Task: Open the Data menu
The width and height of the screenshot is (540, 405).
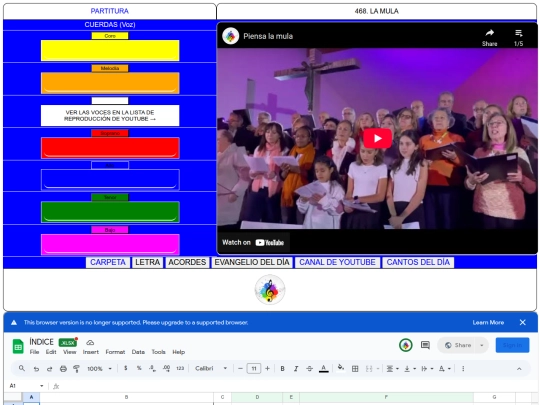Action: pyautogui.click(x=138, y=352)
